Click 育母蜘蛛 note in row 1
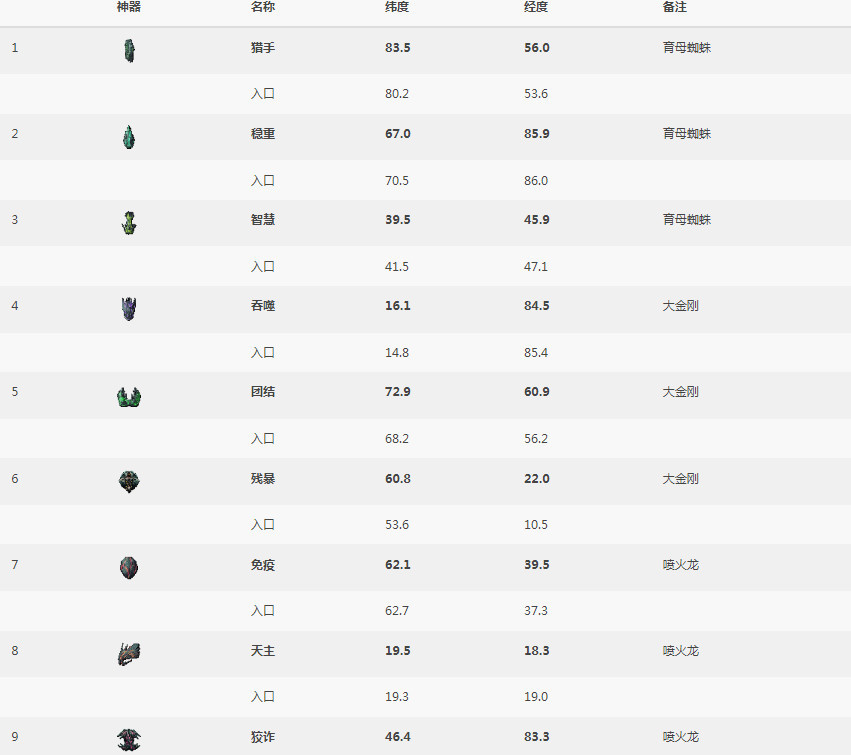 pyautogui.click(x=686, y=47)
